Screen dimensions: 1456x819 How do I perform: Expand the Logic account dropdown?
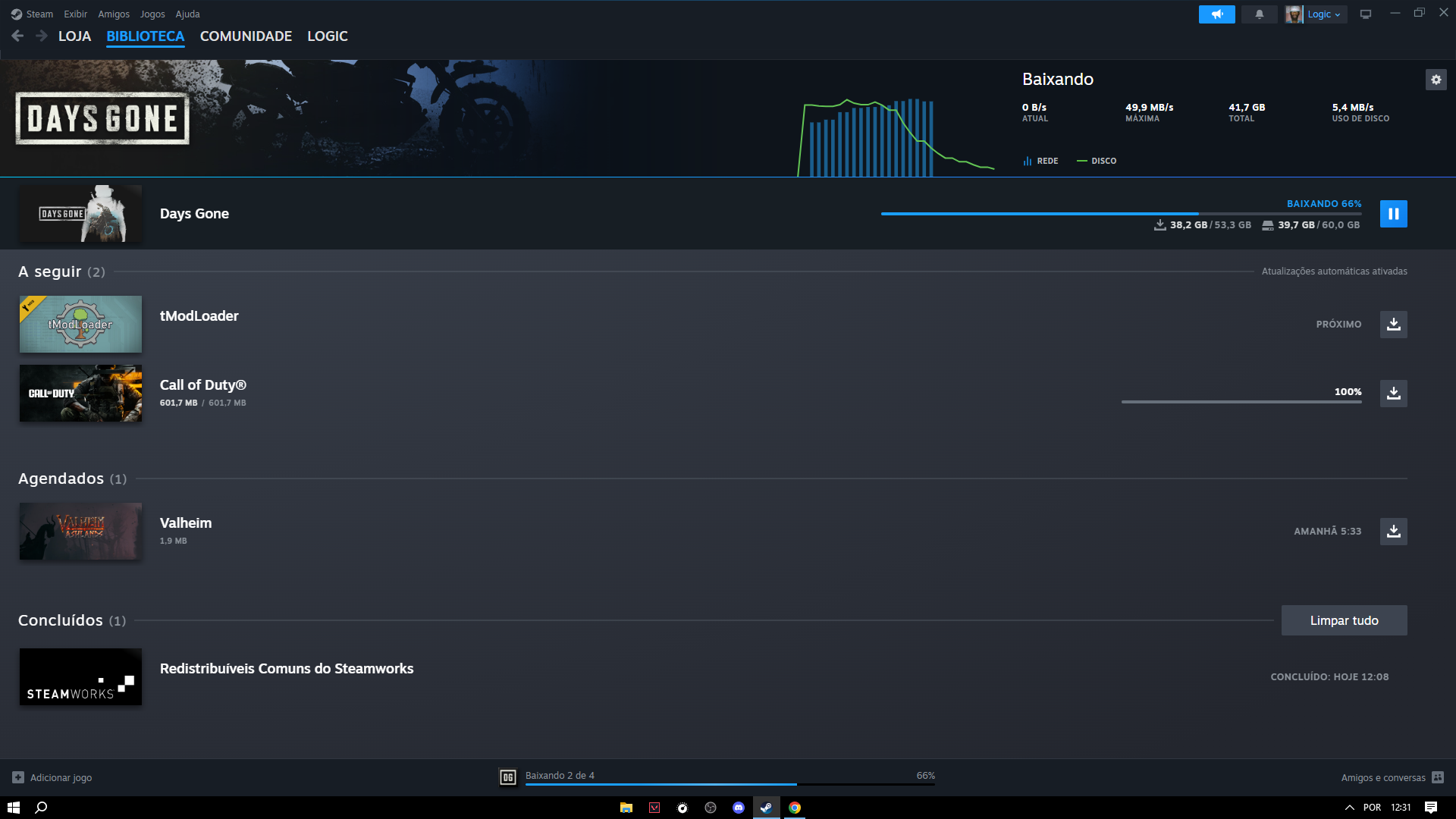(1324, 14)
